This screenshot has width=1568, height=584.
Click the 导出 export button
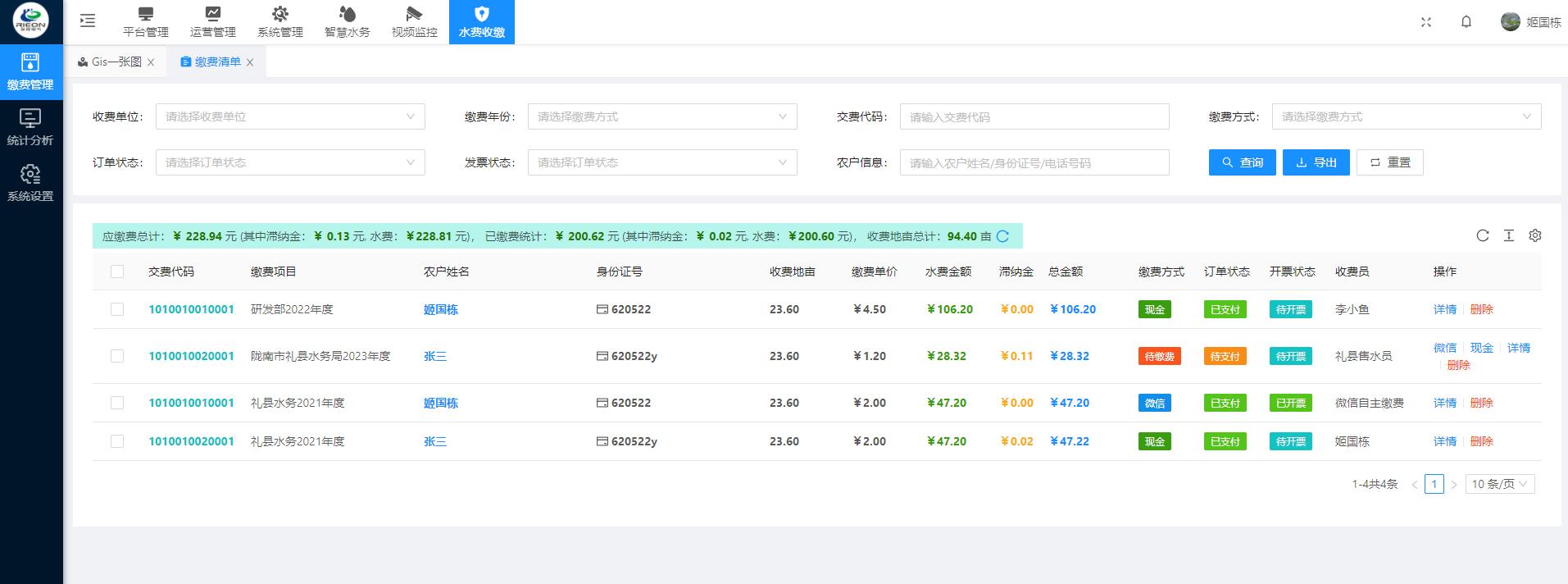click(1316, 162)
